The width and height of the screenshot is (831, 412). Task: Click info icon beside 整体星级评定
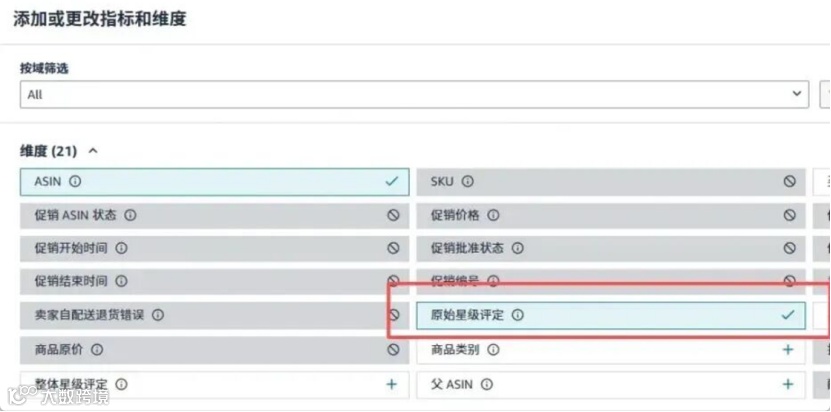(x=121, y=384)
